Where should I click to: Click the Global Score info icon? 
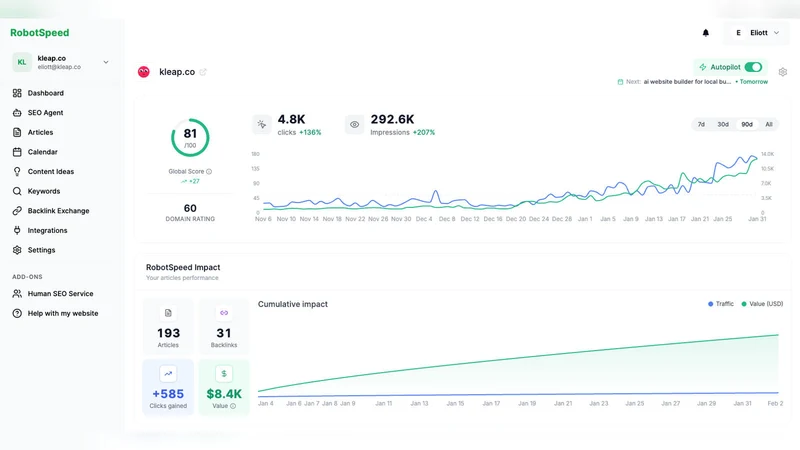pyautogui.click(x=209, y=171)
